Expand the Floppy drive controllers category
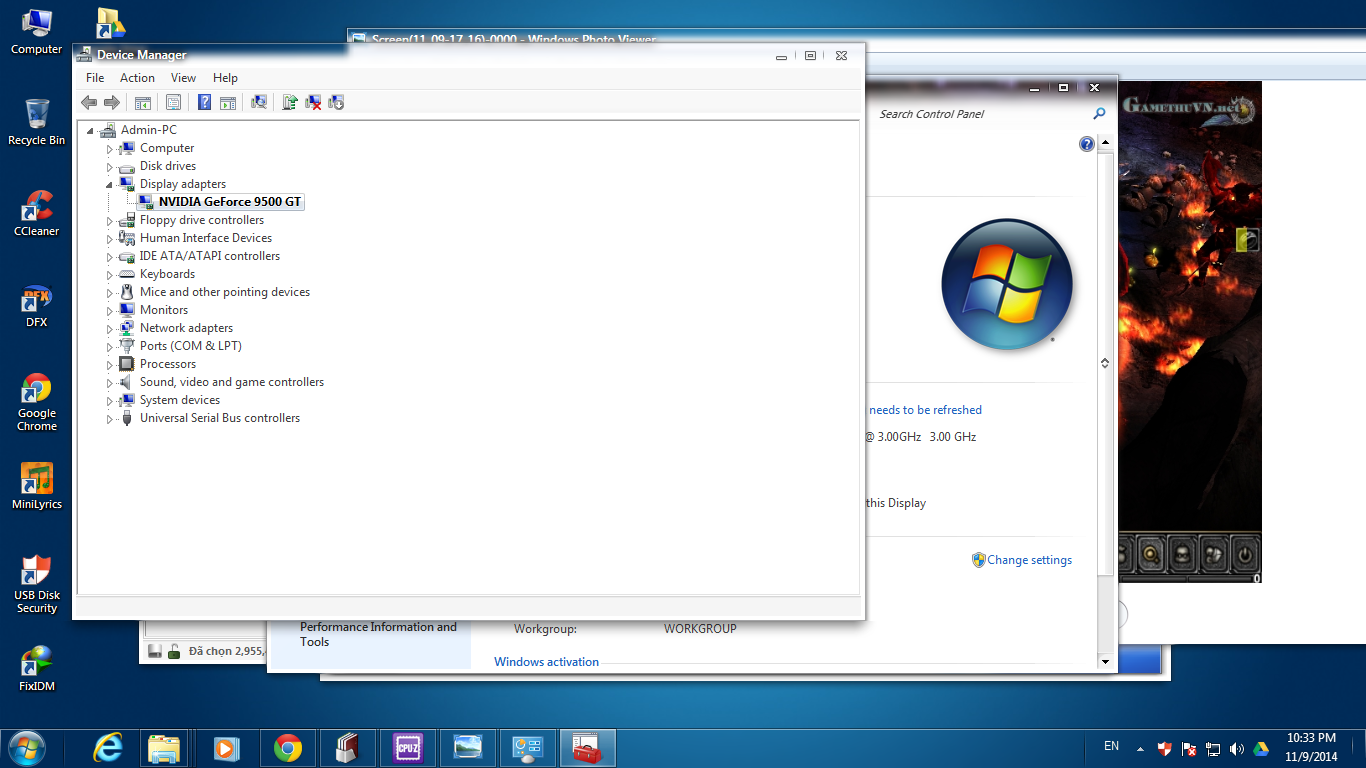The image size is (1366, 768). 110,221
